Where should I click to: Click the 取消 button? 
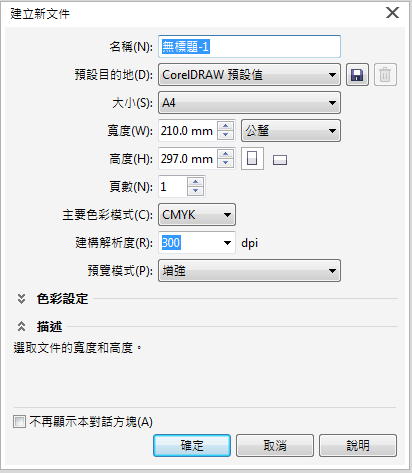click(x=275, y=445)
